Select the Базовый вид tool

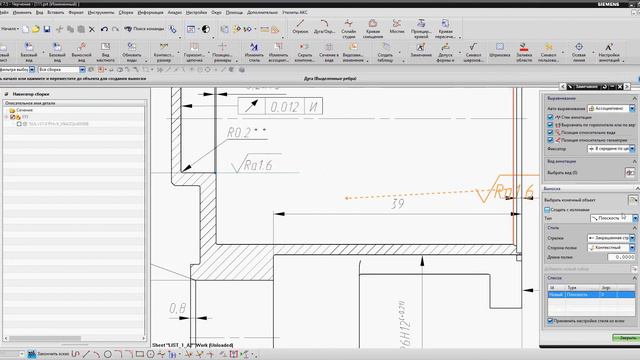(29, 52)
